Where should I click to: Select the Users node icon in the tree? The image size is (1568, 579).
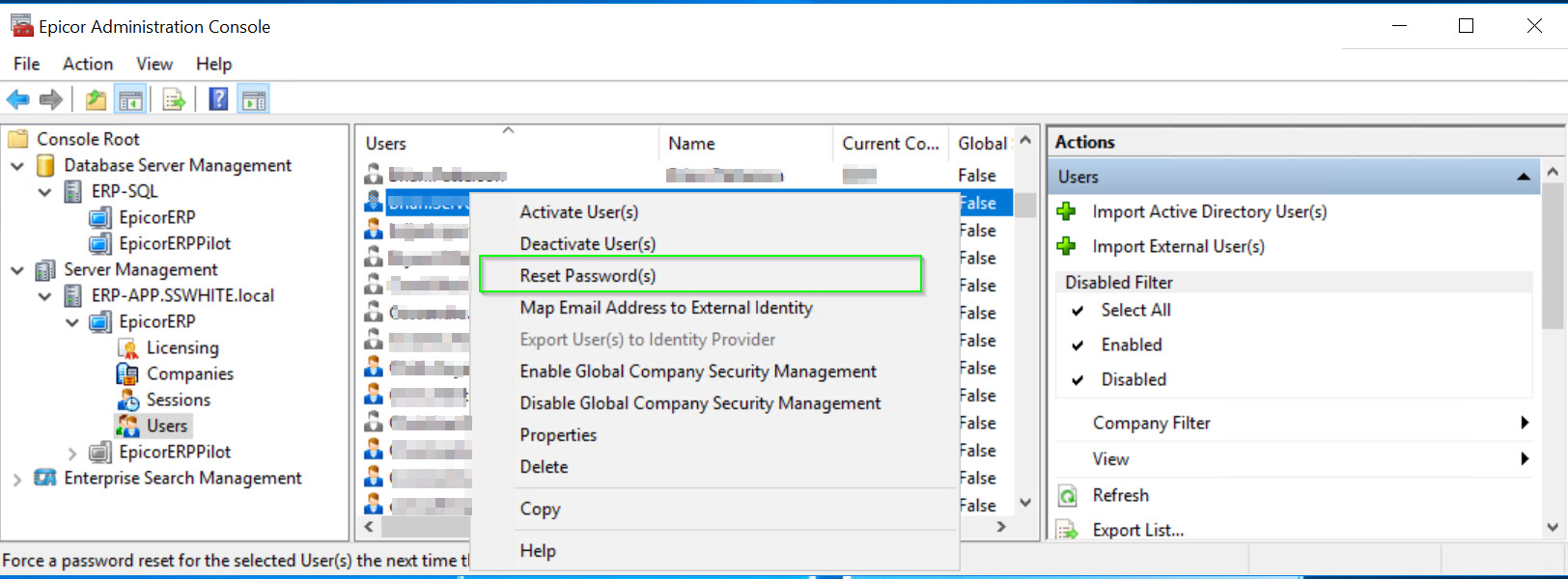pyautogui.click(x=127, y=426)
